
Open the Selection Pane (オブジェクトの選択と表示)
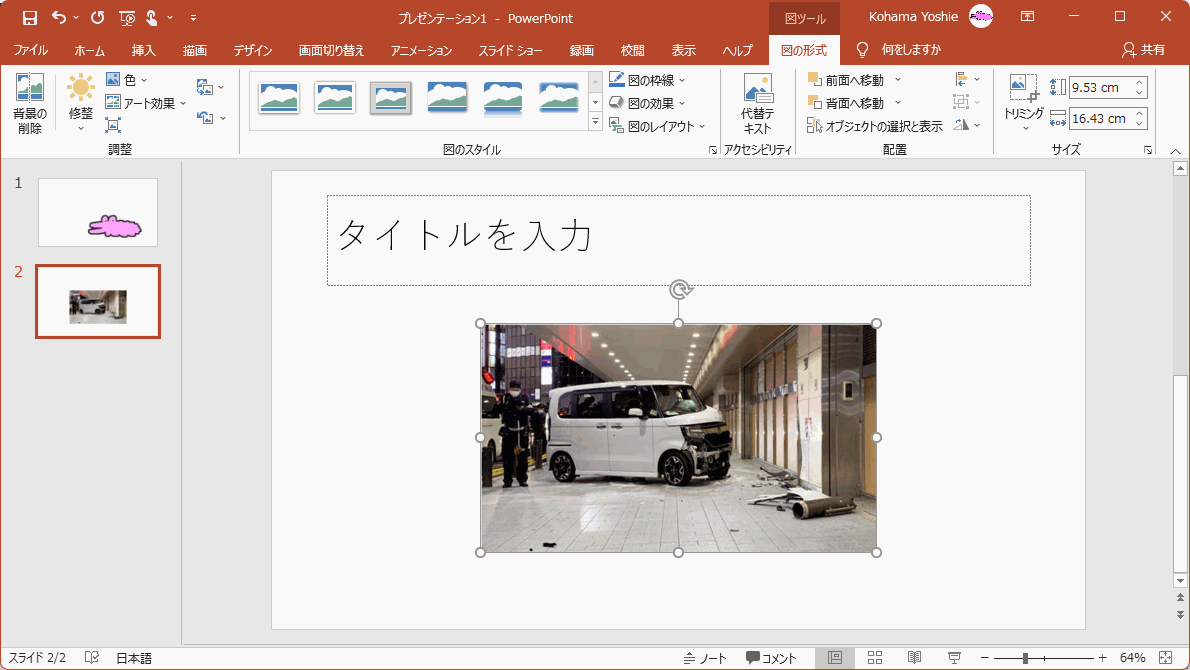coord(875,126)
